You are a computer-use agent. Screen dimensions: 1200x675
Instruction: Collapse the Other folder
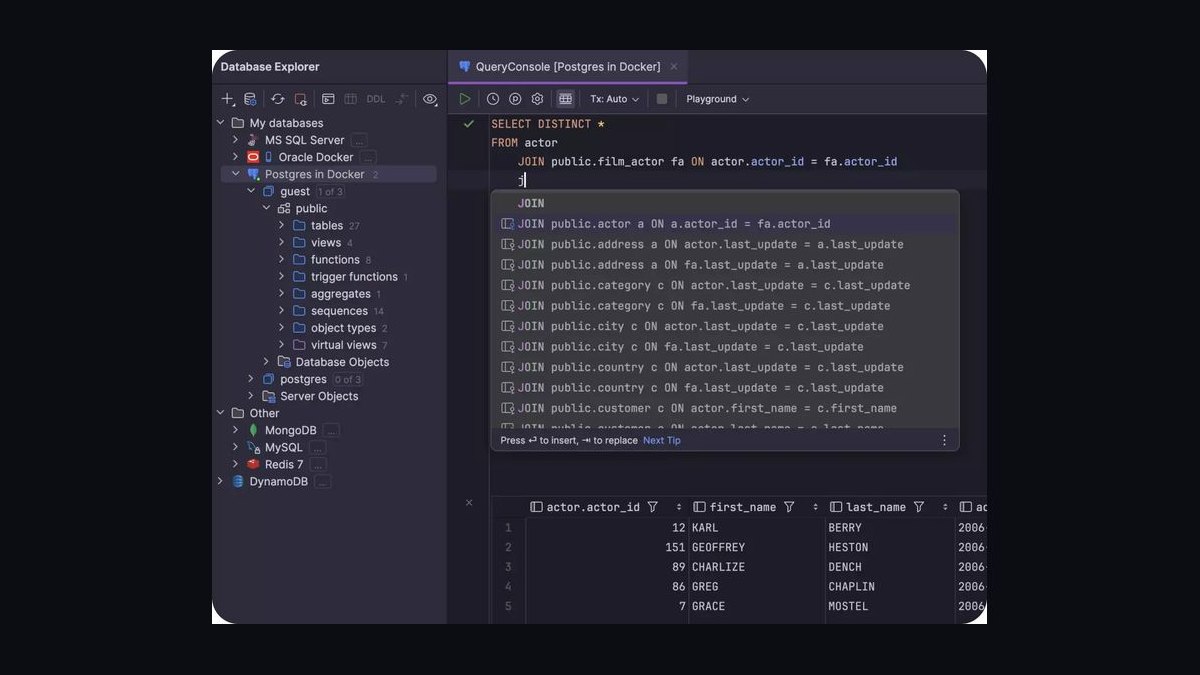tap(221, 413)
